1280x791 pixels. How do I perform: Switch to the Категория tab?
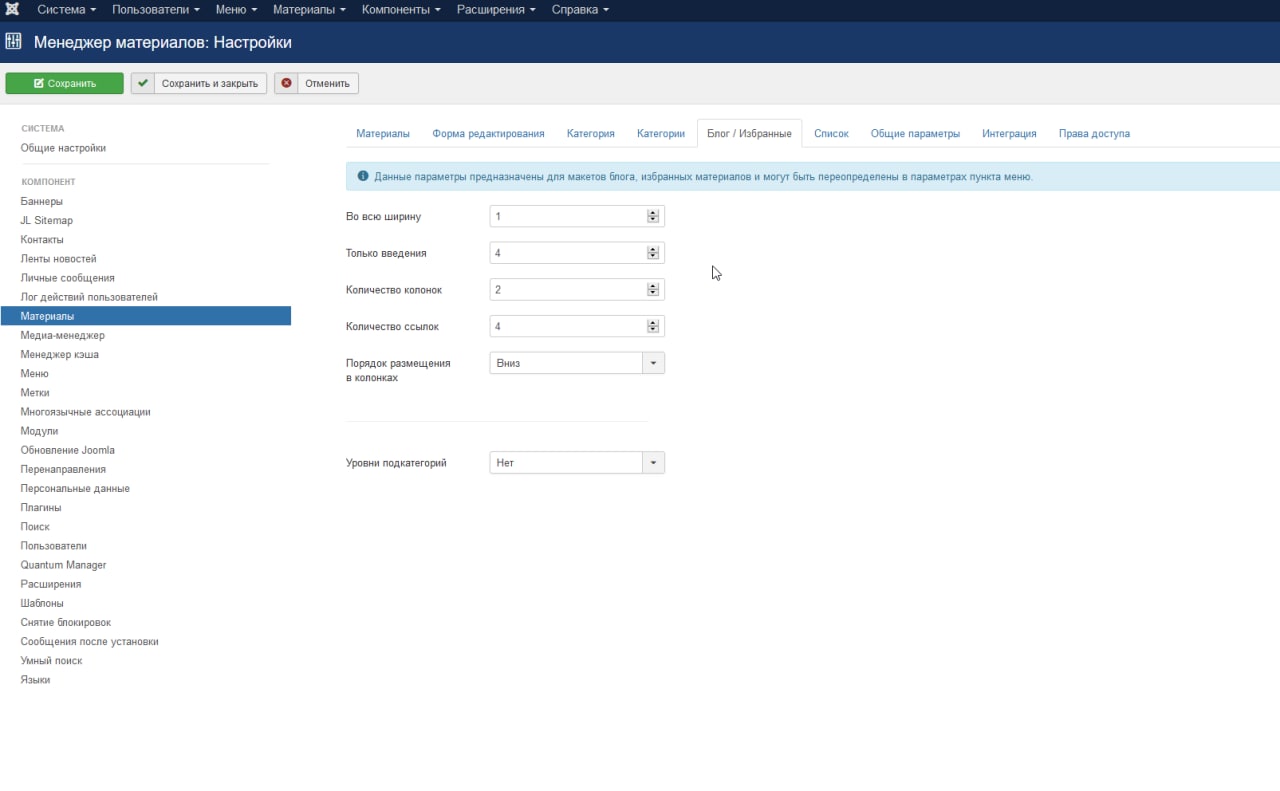590,133
